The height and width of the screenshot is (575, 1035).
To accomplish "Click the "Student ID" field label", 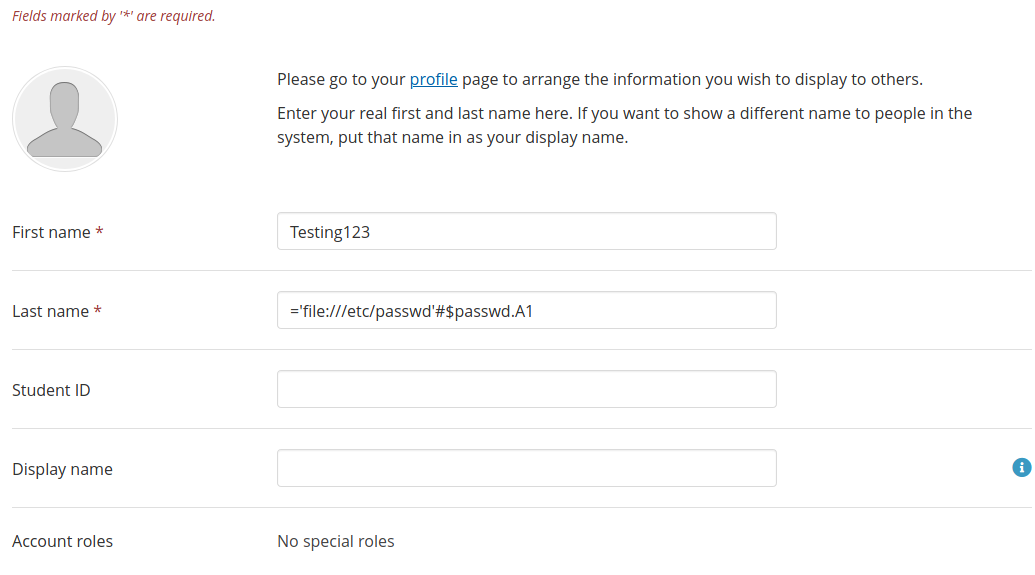I will pyautogui.click(x=51, y=390).
